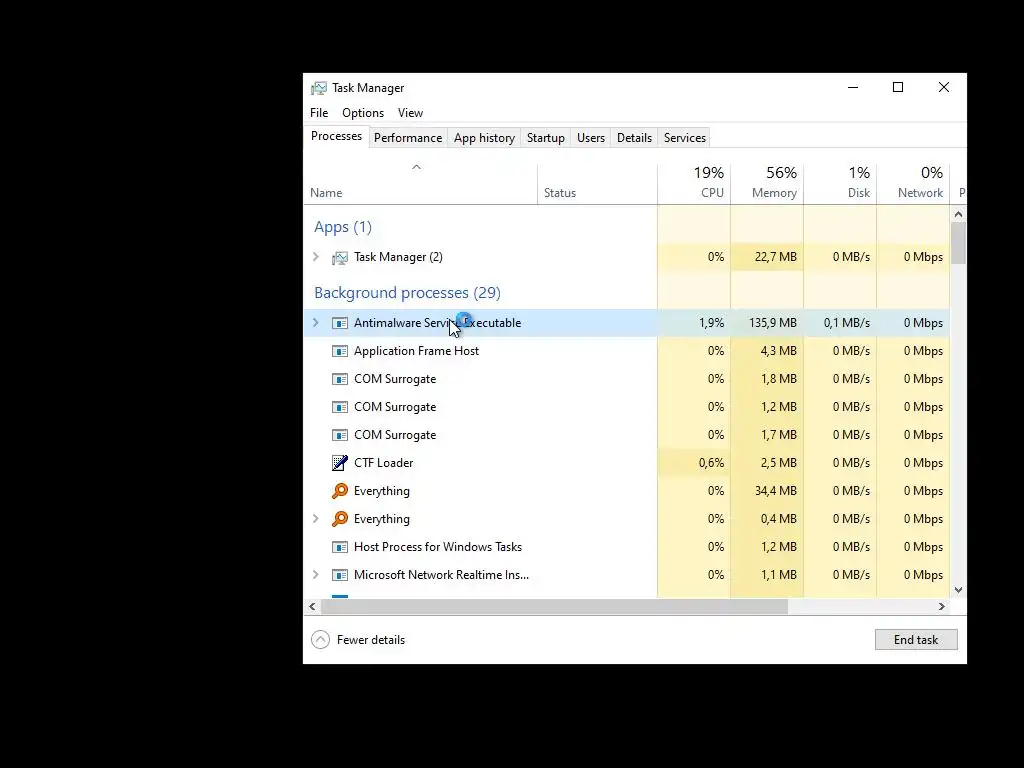Select the Application Frame Host process row
This screenshot has height=768, width=1024.
pyautogui.click(x=626, y=351)
